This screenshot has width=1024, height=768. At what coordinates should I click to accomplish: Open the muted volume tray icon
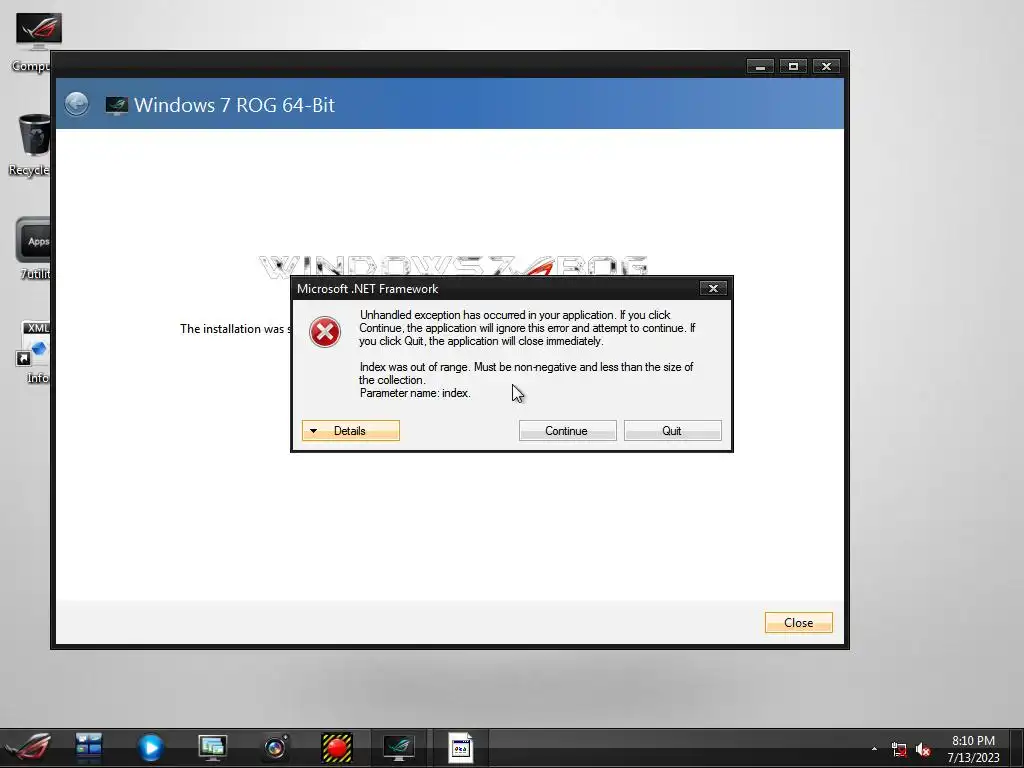point(923,750)
